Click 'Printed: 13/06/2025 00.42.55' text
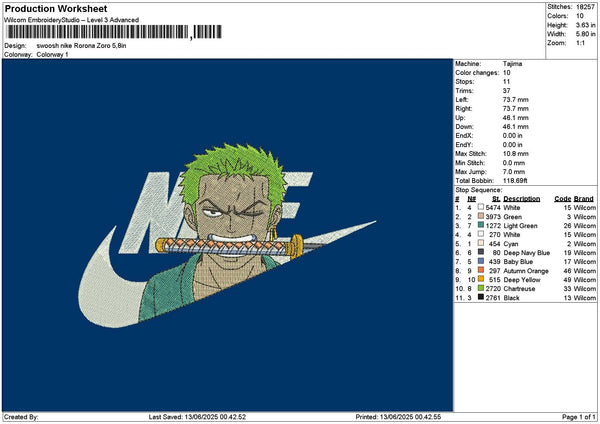The image size is (600, 424). point(398,417)
